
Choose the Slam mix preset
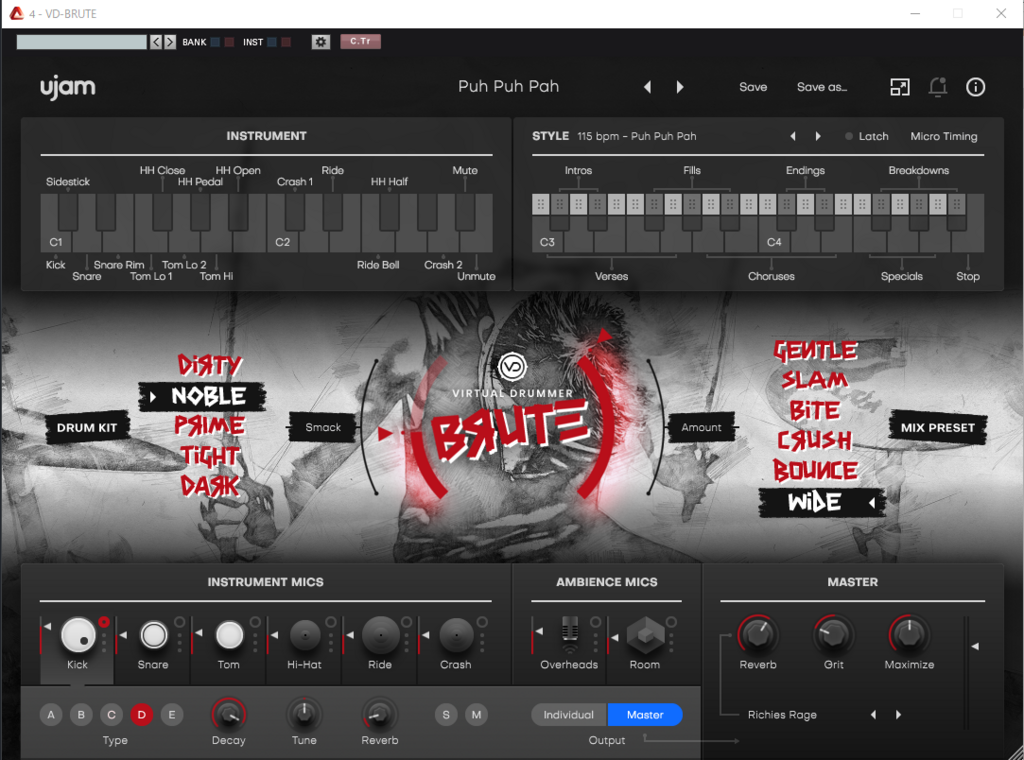[x=815, y=381]
